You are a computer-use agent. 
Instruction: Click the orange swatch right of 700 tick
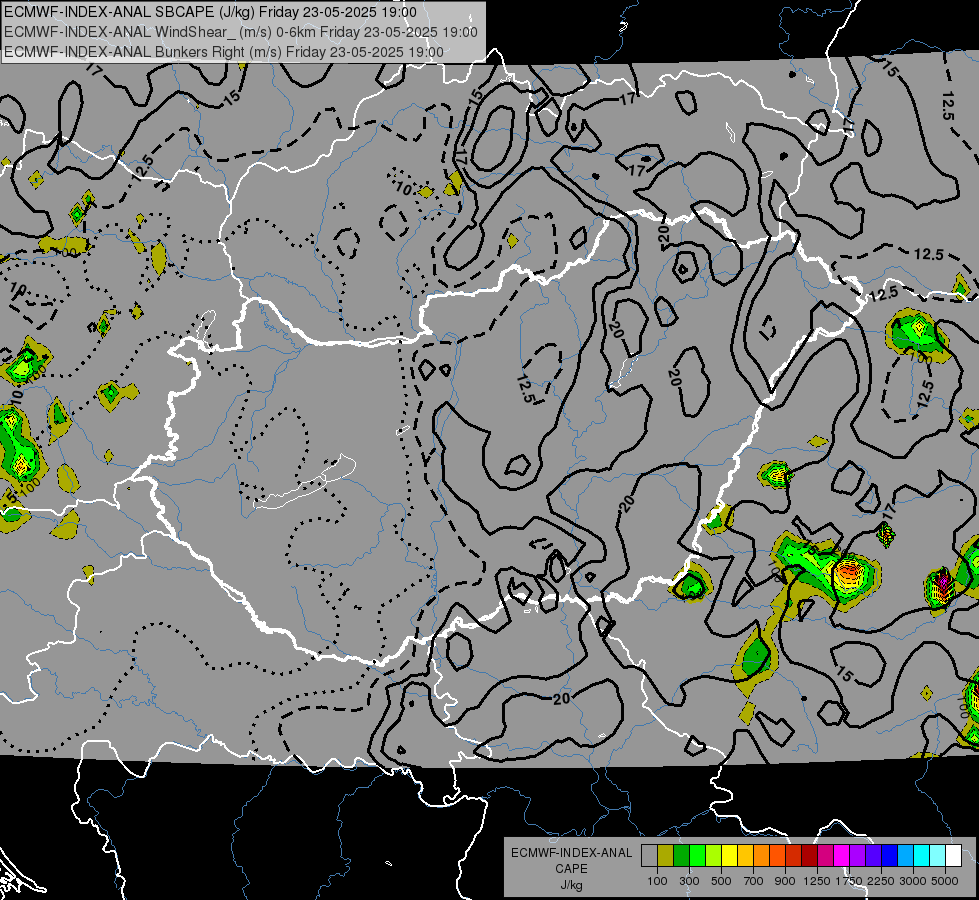pos(762,855)
